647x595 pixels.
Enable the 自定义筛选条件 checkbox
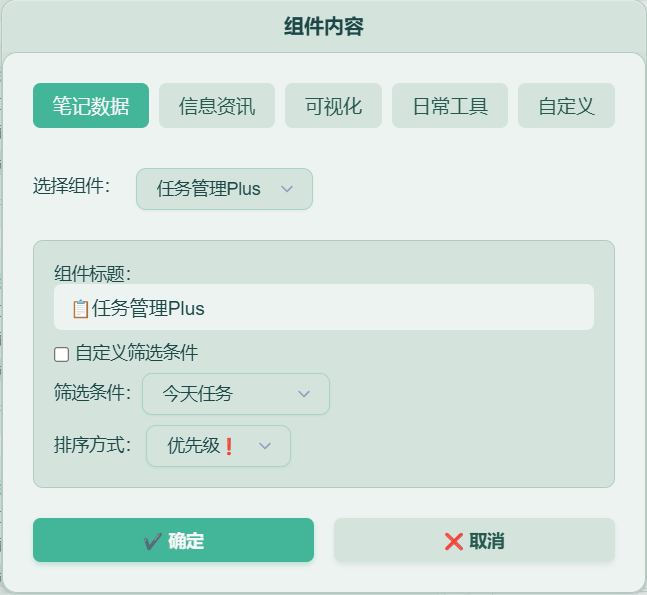pyautogui.click(x=61, y=354)
